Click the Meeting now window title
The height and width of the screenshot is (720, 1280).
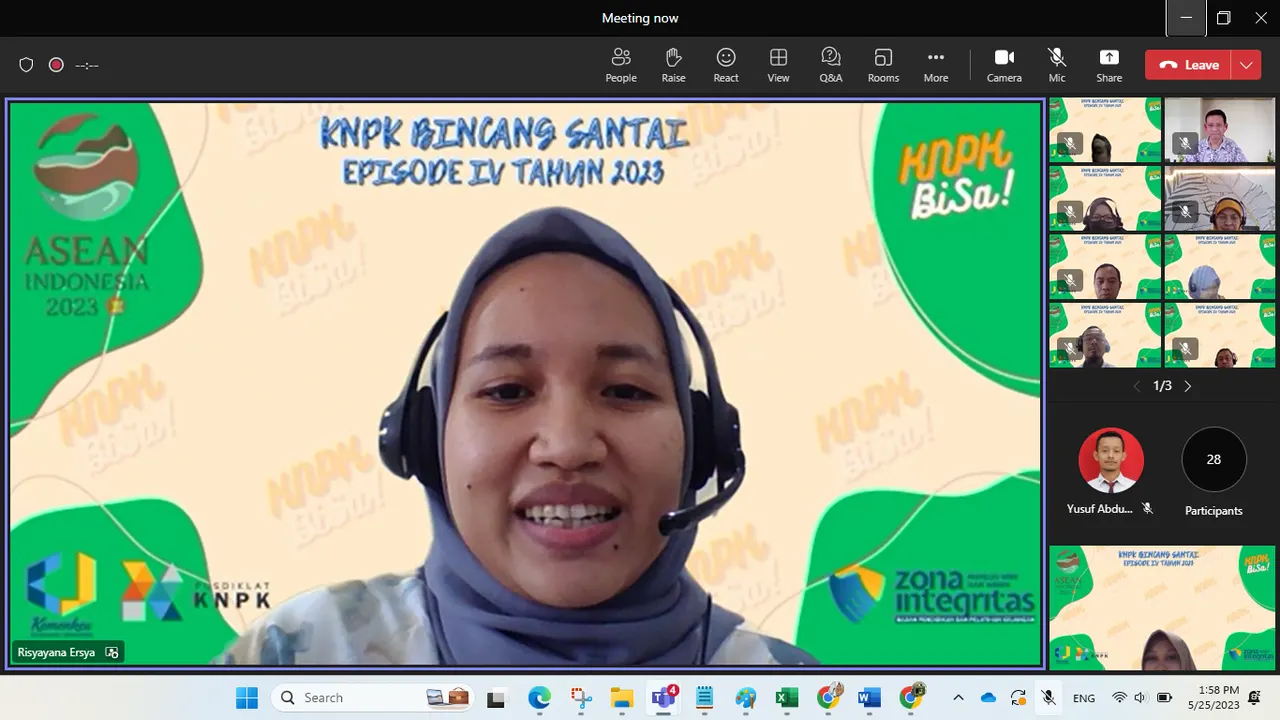click(x=640, y=18)
